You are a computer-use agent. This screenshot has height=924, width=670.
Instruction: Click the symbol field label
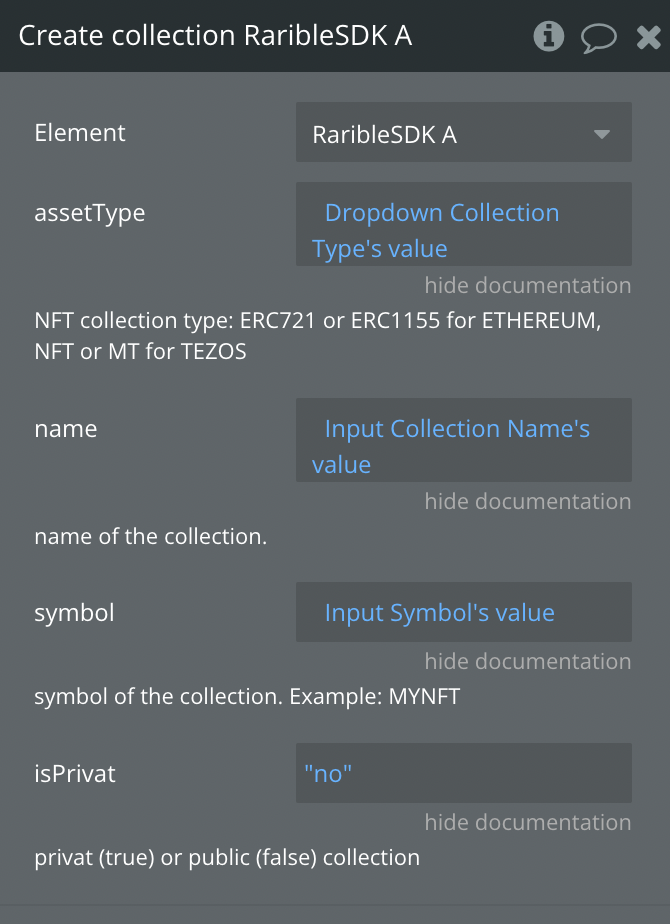point(74,613)
